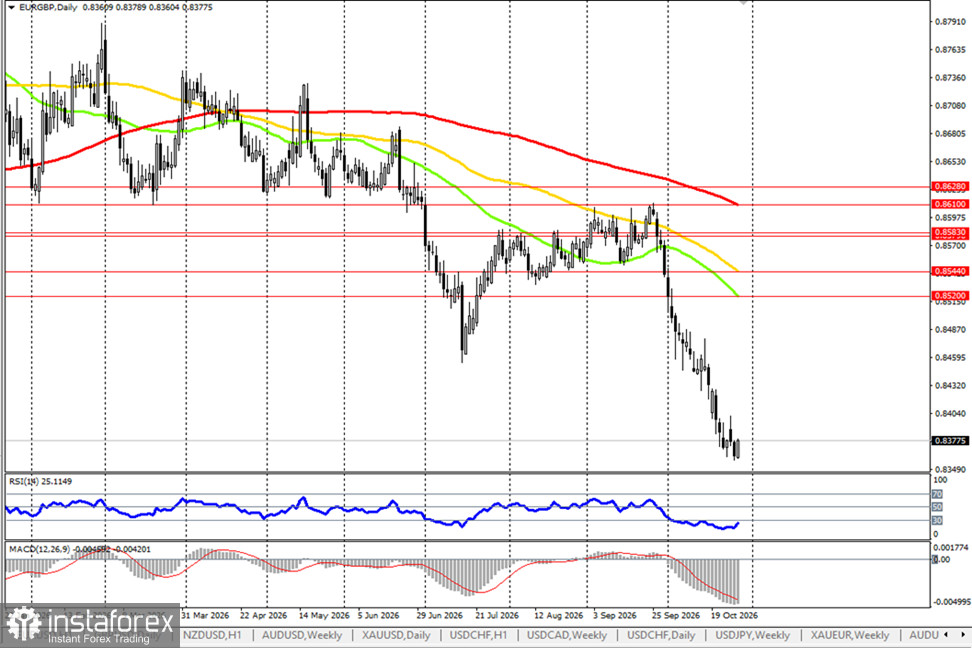Click the 0.87635 price scale value
Viewport: 972px width, 648px height.
point(950,50)
